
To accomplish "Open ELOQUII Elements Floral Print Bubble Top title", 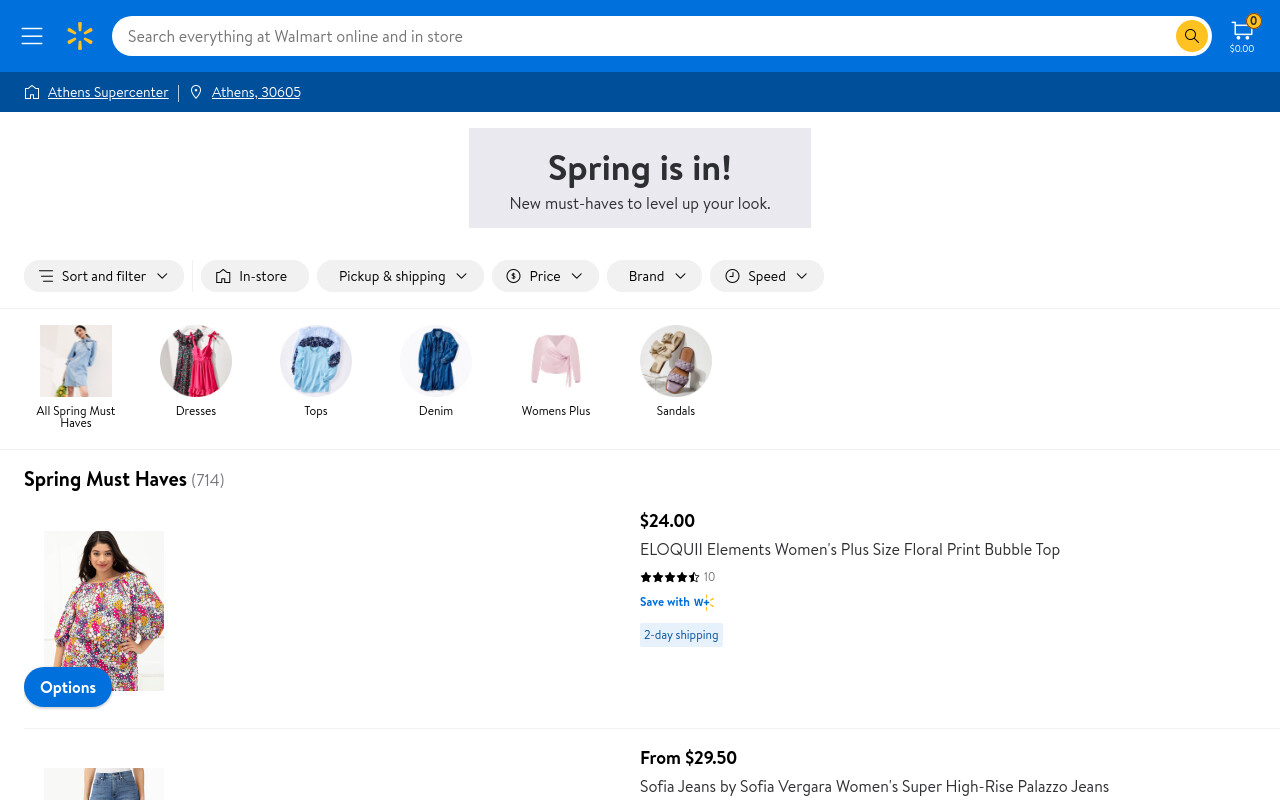I will pyautogui.click(x=850, y=549).
